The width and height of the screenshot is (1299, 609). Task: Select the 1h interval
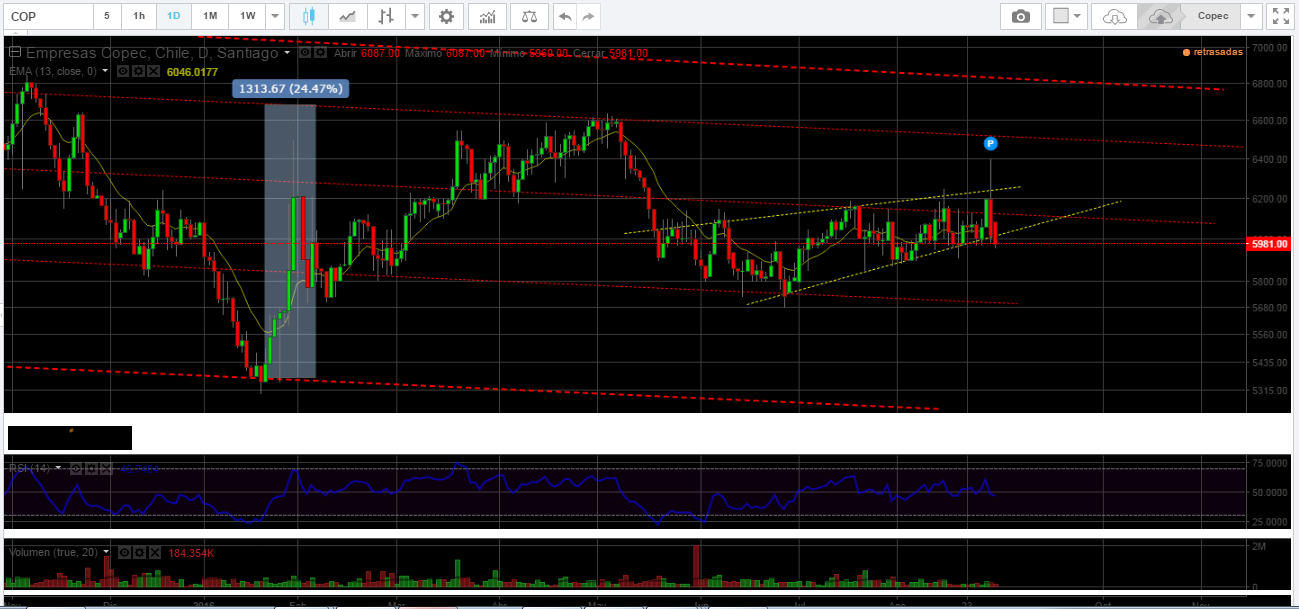[x=139, y=16]
